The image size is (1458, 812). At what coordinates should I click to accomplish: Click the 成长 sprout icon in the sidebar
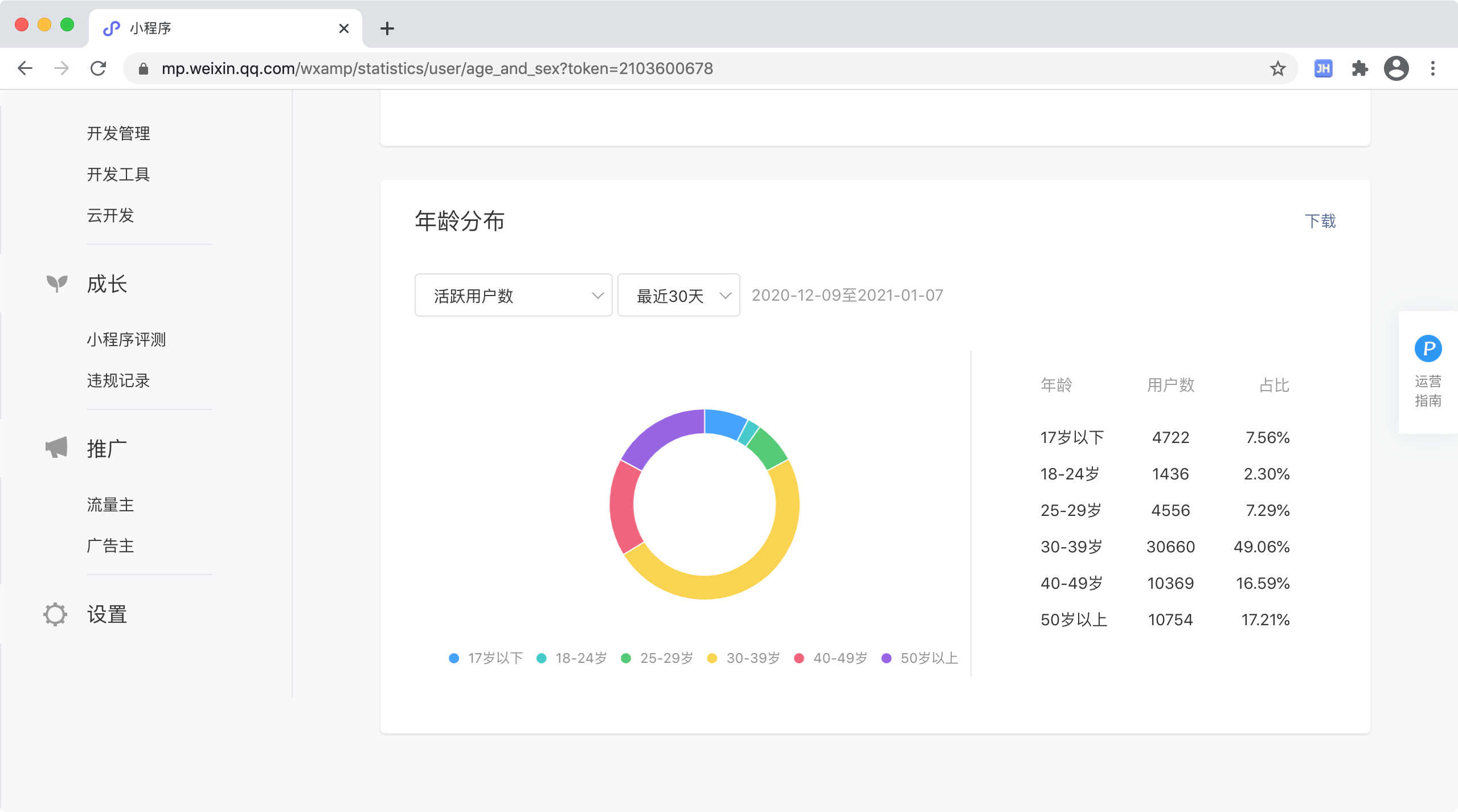(x=56, y=283)
